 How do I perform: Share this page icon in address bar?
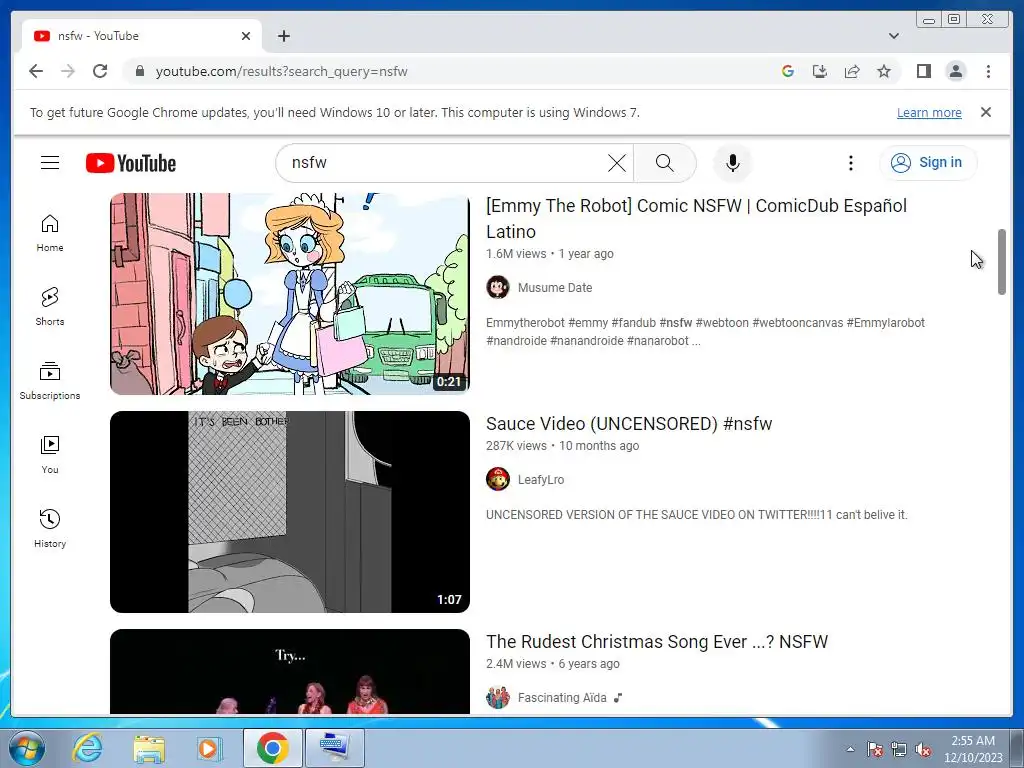pos(852,71)
